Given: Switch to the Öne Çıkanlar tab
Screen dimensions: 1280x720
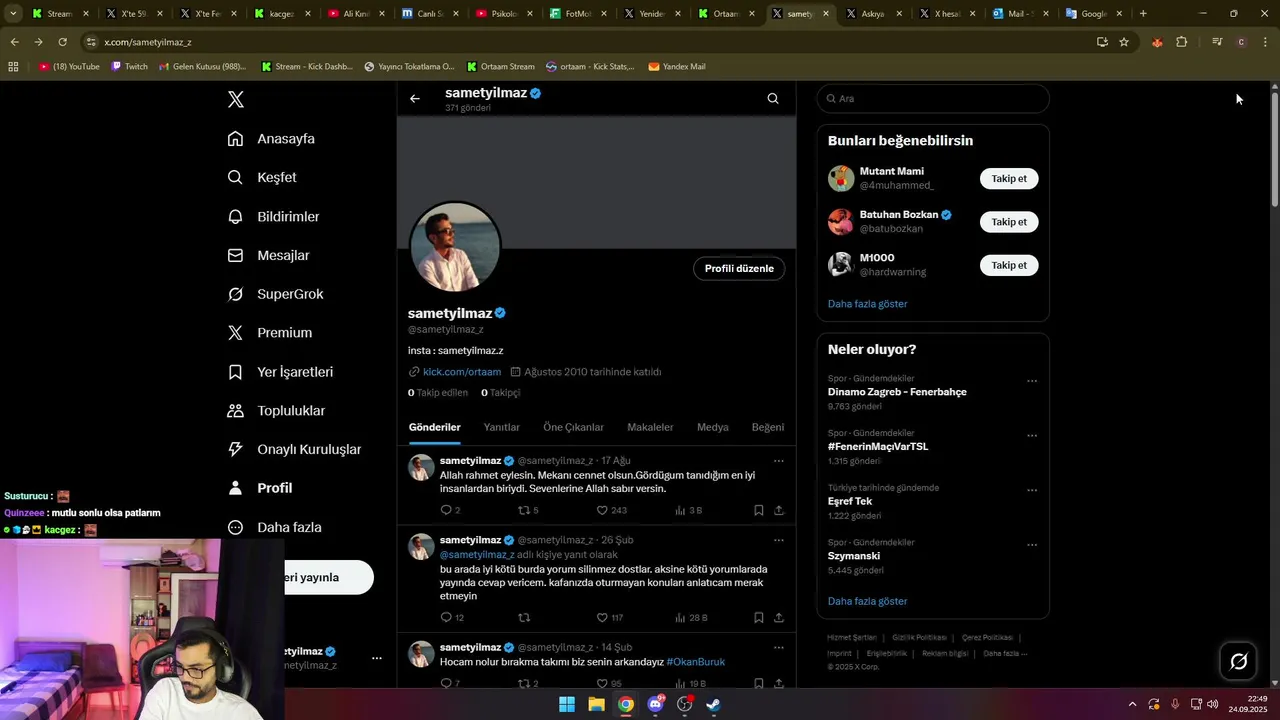Looking at the screenshot, I should [x=574, y=427].
